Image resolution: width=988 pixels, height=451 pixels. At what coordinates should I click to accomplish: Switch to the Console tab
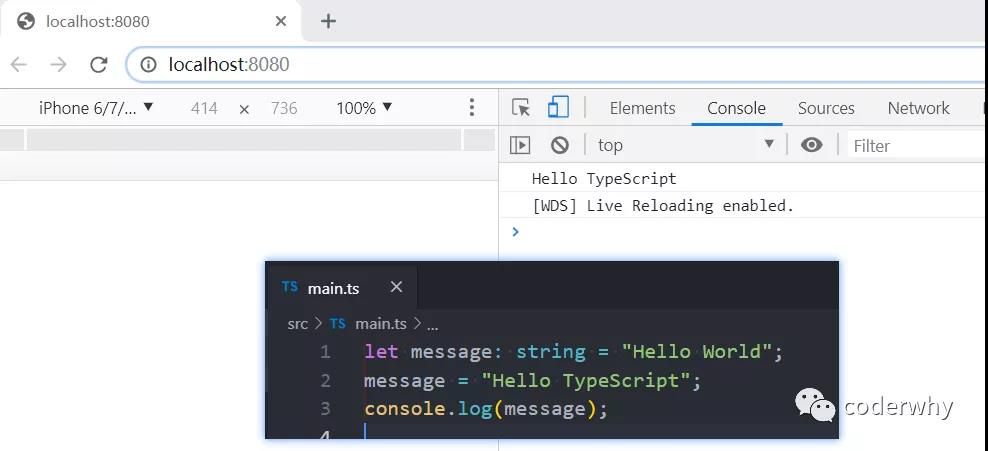(737, 108)
